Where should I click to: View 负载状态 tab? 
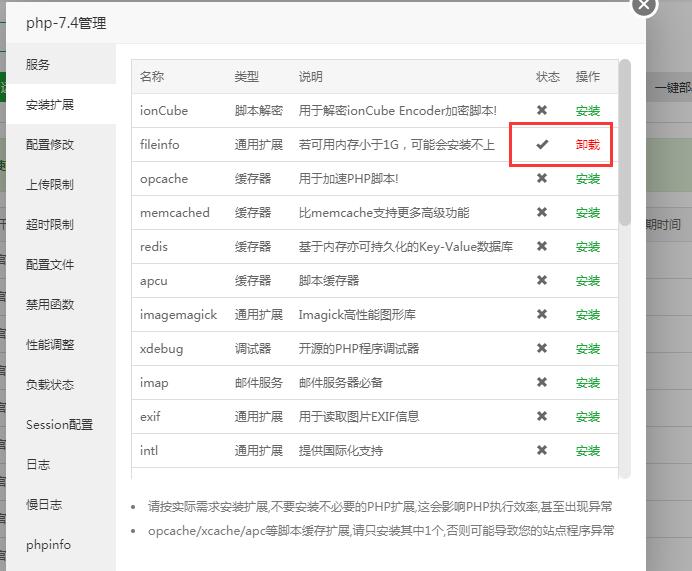(x=61, y=384)
